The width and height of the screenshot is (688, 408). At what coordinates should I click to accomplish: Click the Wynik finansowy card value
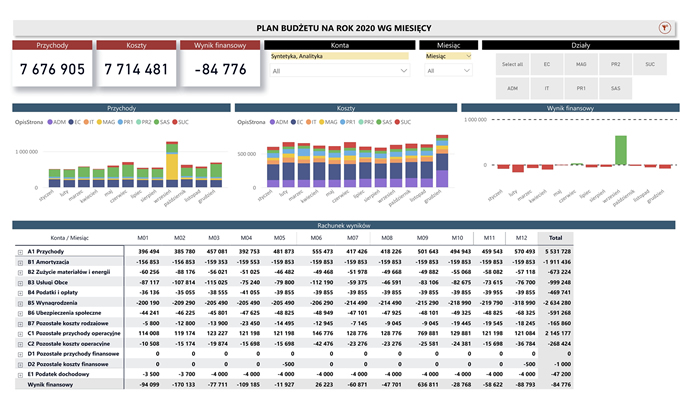pyautogui.click(x=218, y=69)
